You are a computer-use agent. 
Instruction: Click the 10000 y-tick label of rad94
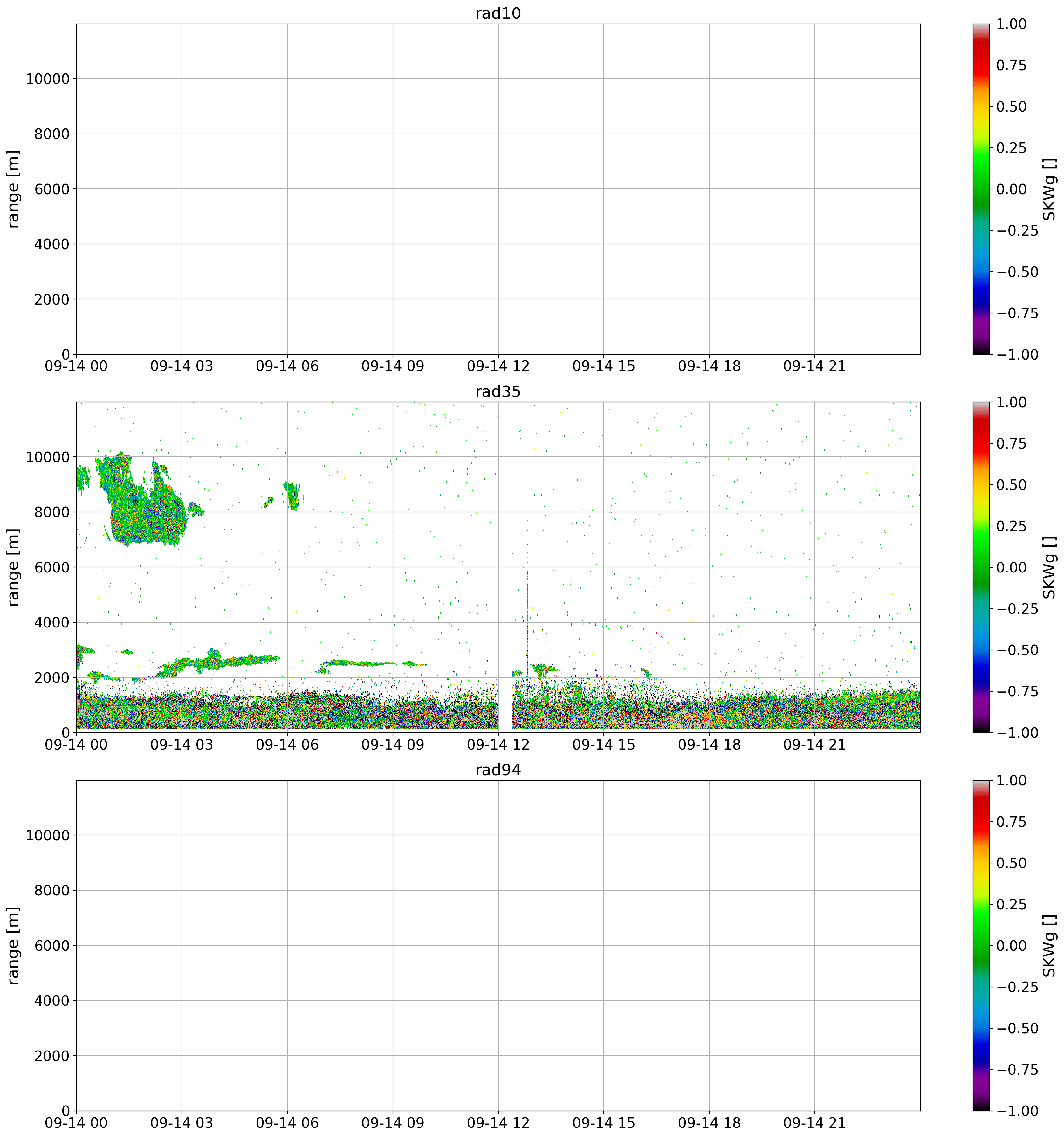pyautogui.click(x=47, y=836)
